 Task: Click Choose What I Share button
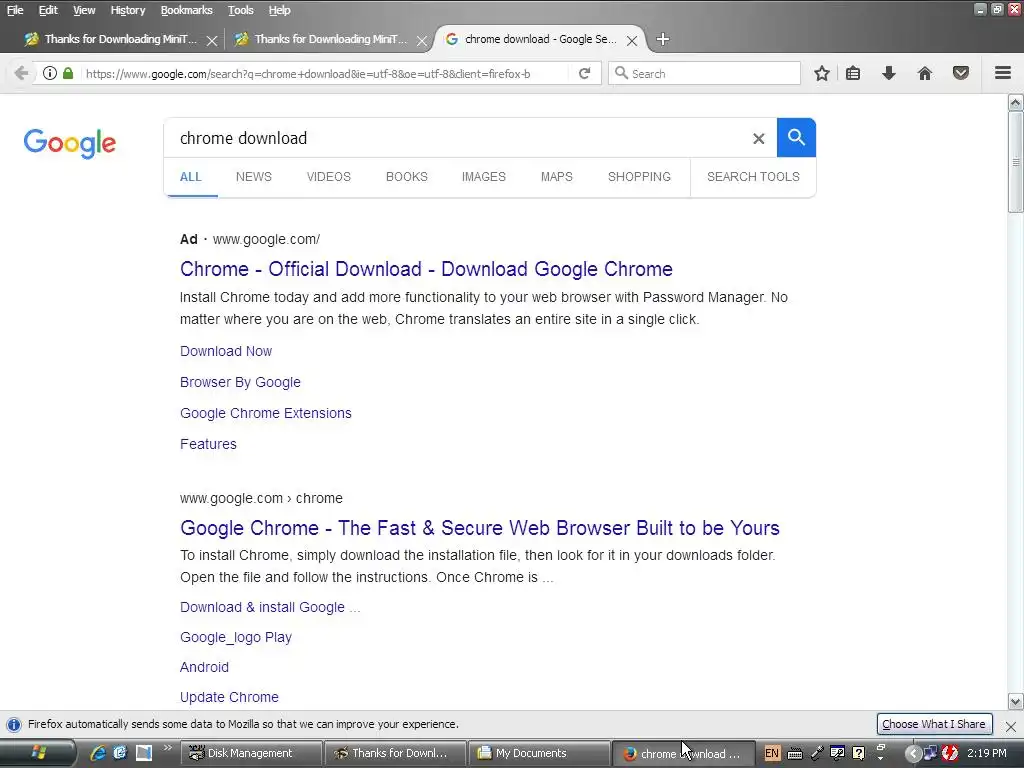[x=934, y=724]
